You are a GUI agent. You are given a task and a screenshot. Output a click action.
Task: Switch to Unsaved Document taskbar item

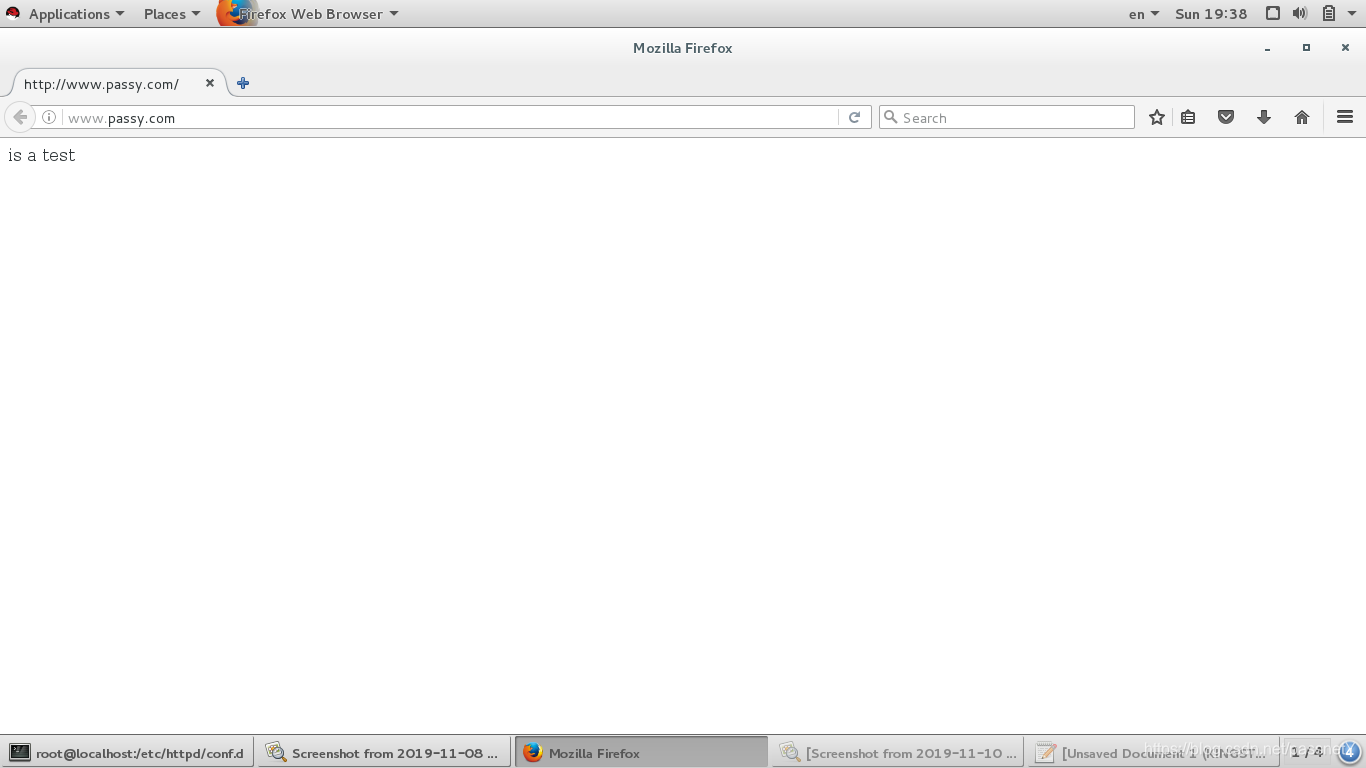pyautogui.click(x=1154, y=753)
